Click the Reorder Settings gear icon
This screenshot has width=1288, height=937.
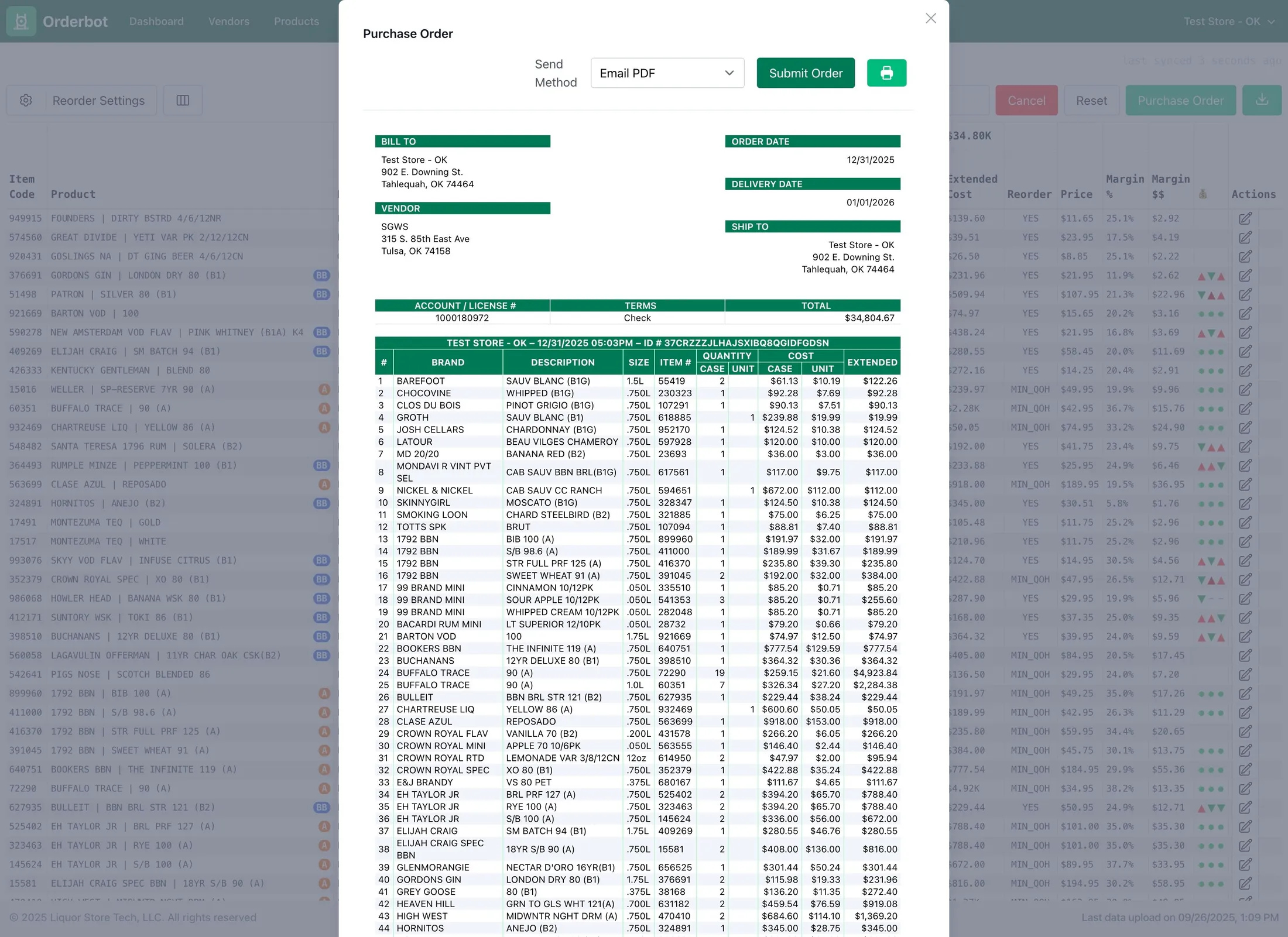pyautogui.click(x=26, y=101)
